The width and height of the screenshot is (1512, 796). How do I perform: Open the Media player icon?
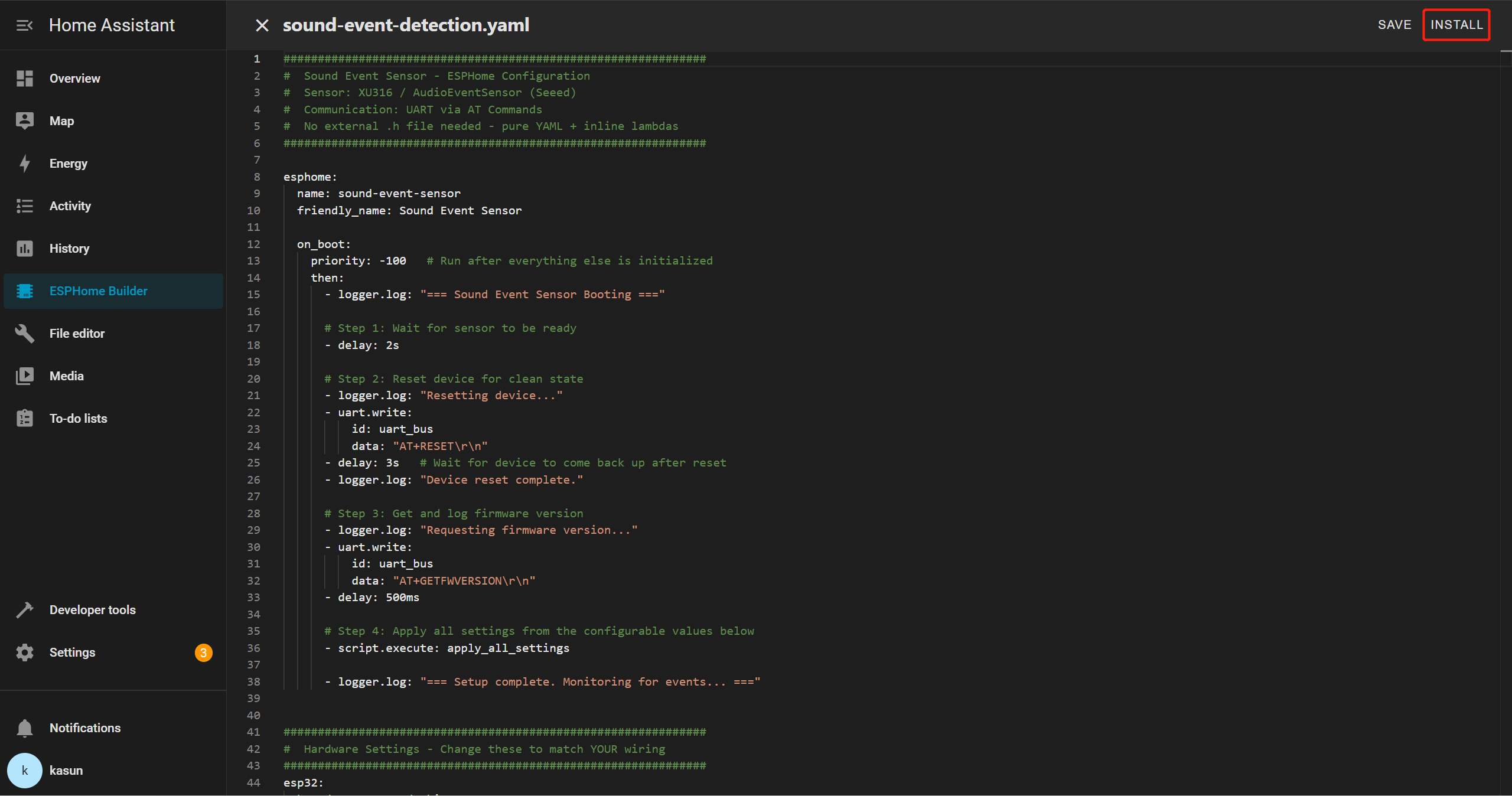[x=24, y=376]
